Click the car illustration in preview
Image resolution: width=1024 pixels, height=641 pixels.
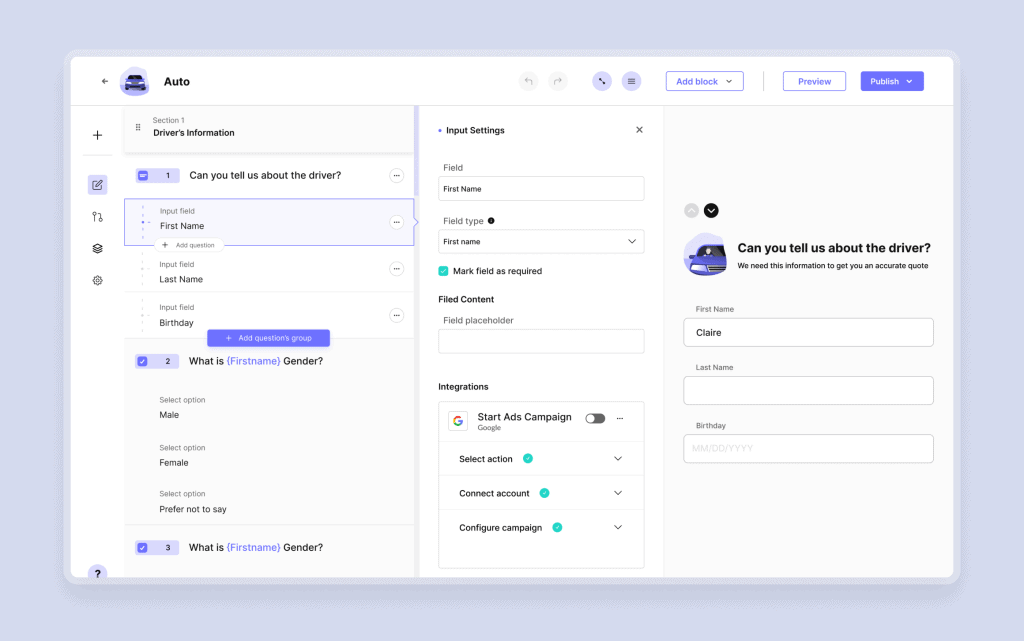(x=705, y=255)
